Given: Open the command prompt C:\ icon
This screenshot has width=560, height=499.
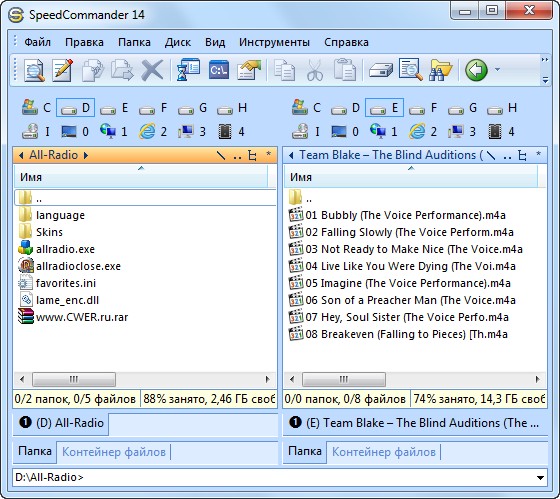Looking at the screenshot, I should coord(219,70).
